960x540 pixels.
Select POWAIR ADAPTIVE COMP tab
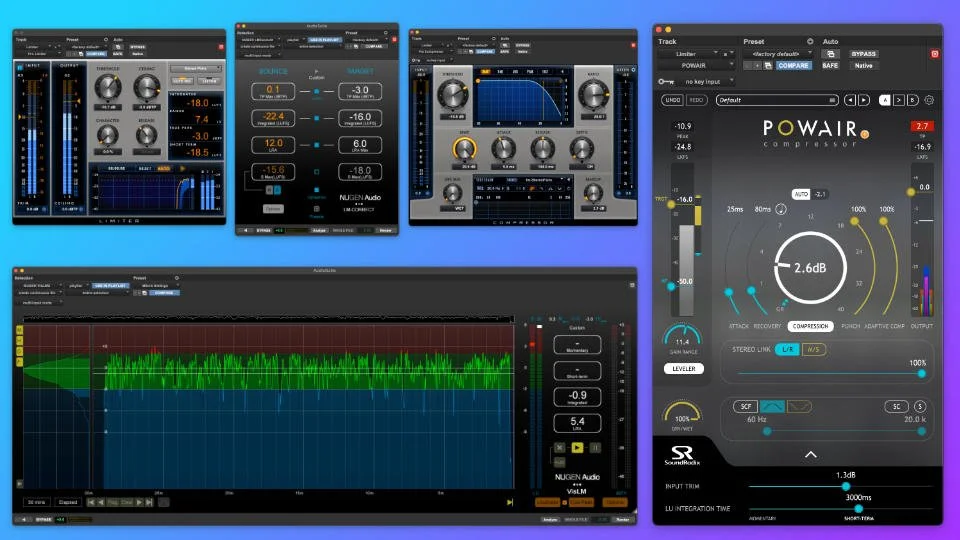tap(884, 326)
